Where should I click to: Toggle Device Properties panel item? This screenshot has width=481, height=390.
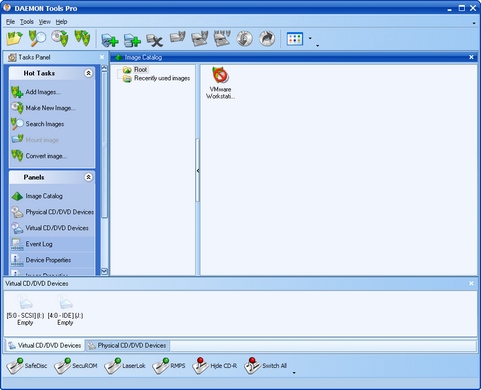tap(41, 260)
